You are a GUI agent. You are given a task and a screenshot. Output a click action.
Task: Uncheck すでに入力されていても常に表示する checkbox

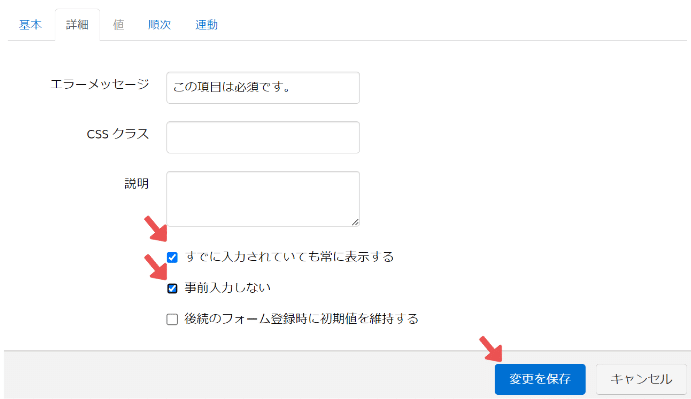[x=172, y=257]
